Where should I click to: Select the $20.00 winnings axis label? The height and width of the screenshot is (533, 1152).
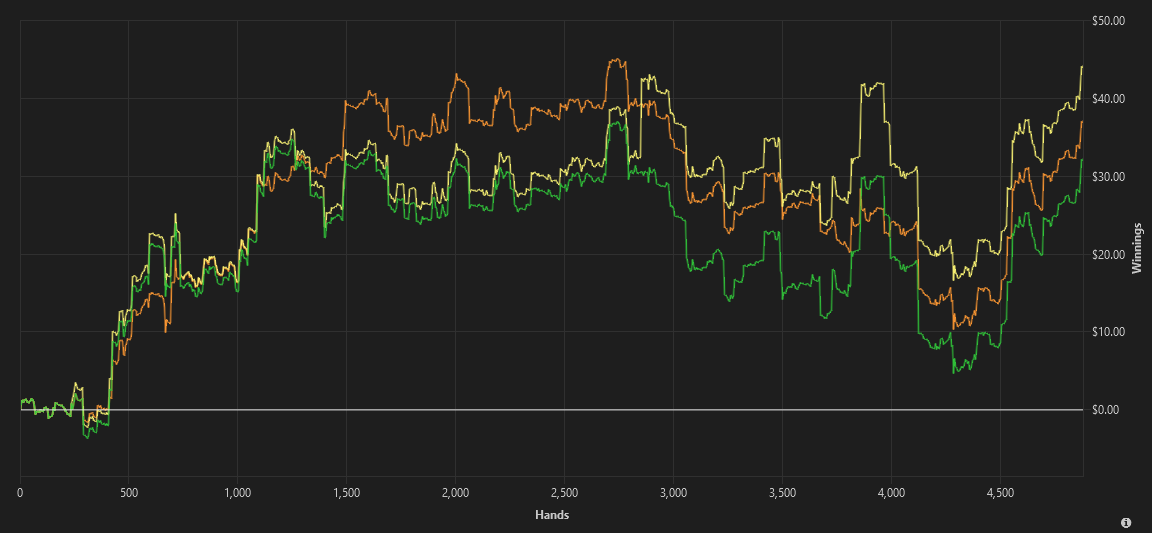(1109, 254)
